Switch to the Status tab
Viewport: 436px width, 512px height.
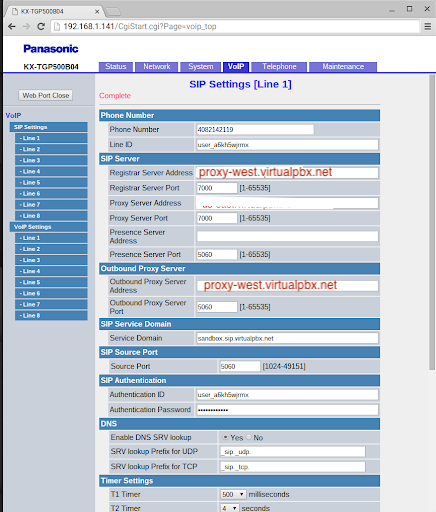tap(116, 67)
